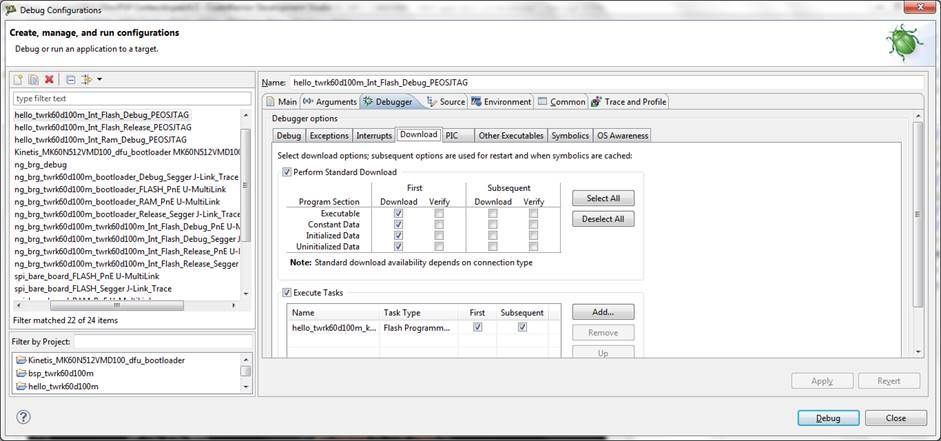Select the Other Executables sub-tab
Image resolution: width=941 pixels, height=441 pixels.
click(511, 136)
